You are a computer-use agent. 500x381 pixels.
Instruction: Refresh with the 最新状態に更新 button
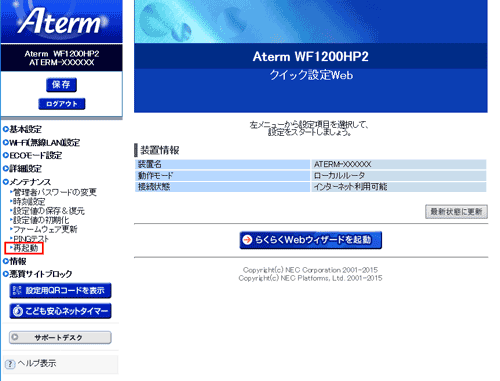[456, 212]
